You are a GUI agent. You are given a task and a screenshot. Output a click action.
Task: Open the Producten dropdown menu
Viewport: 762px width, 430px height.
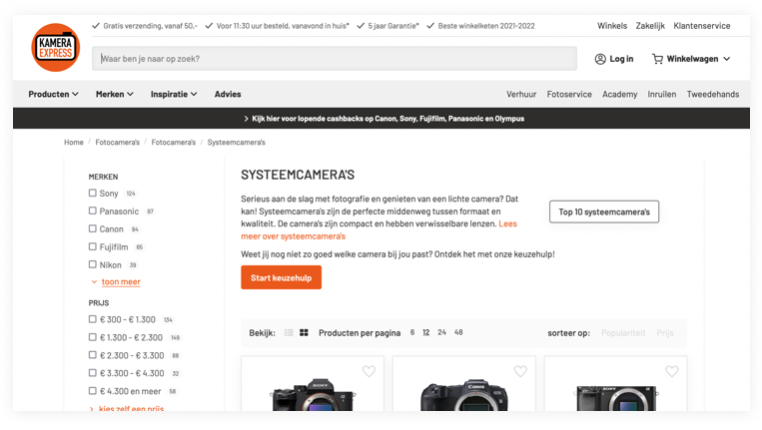(x=53, y=94)
